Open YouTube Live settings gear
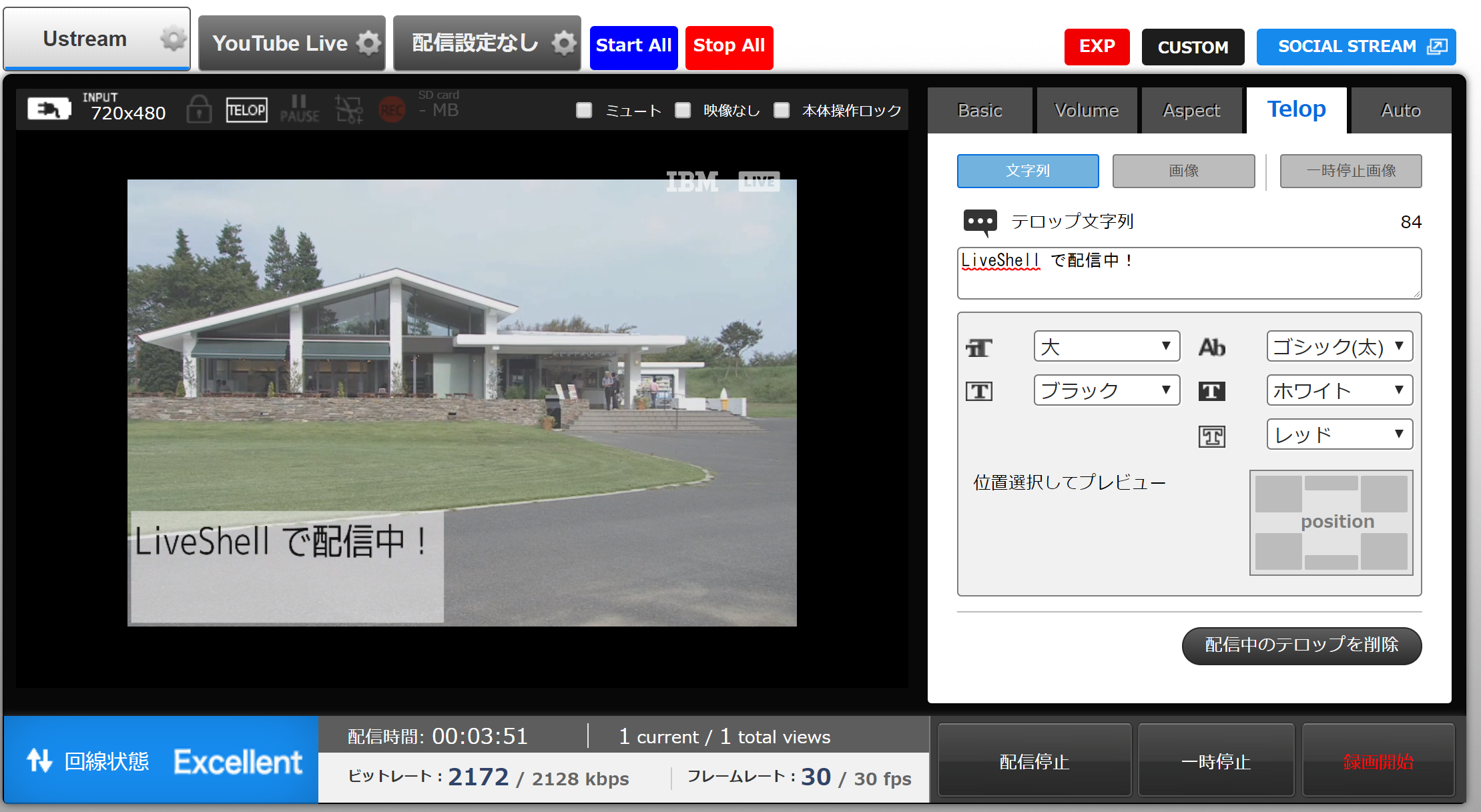1481x812 pixels. (x=368, y=43)
